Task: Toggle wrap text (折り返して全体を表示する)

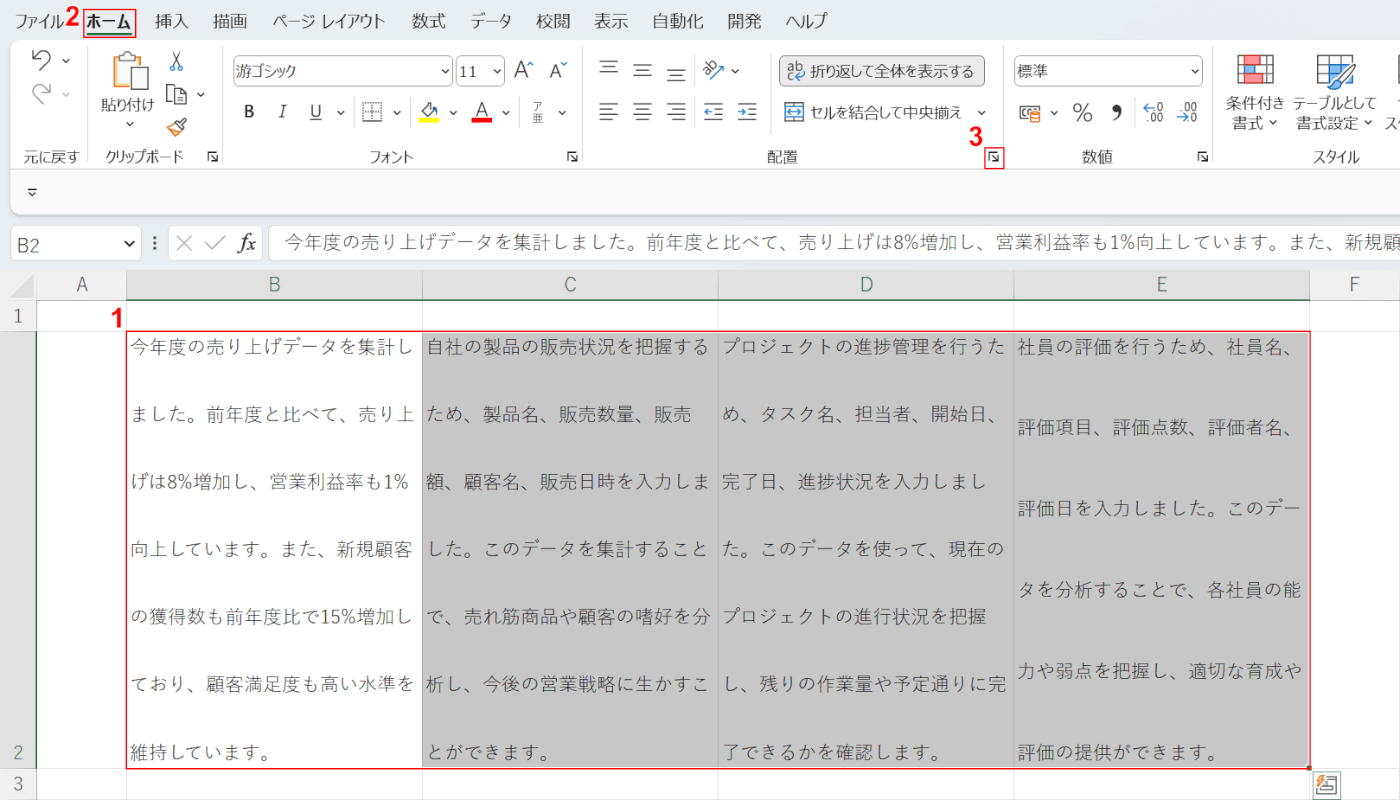Action: pos(881,71)
